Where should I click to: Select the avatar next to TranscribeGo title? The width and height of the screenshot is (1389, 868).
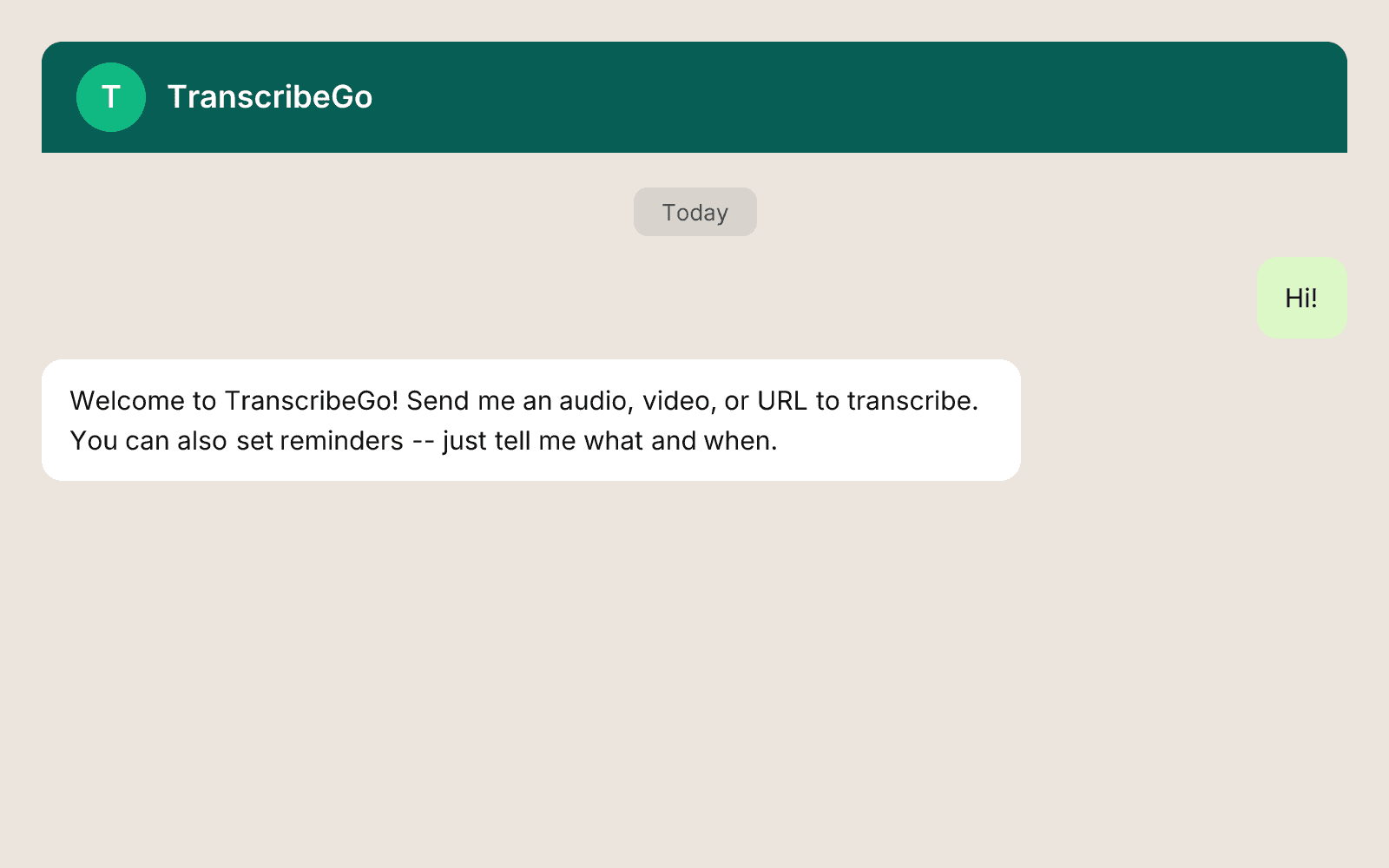111,96
